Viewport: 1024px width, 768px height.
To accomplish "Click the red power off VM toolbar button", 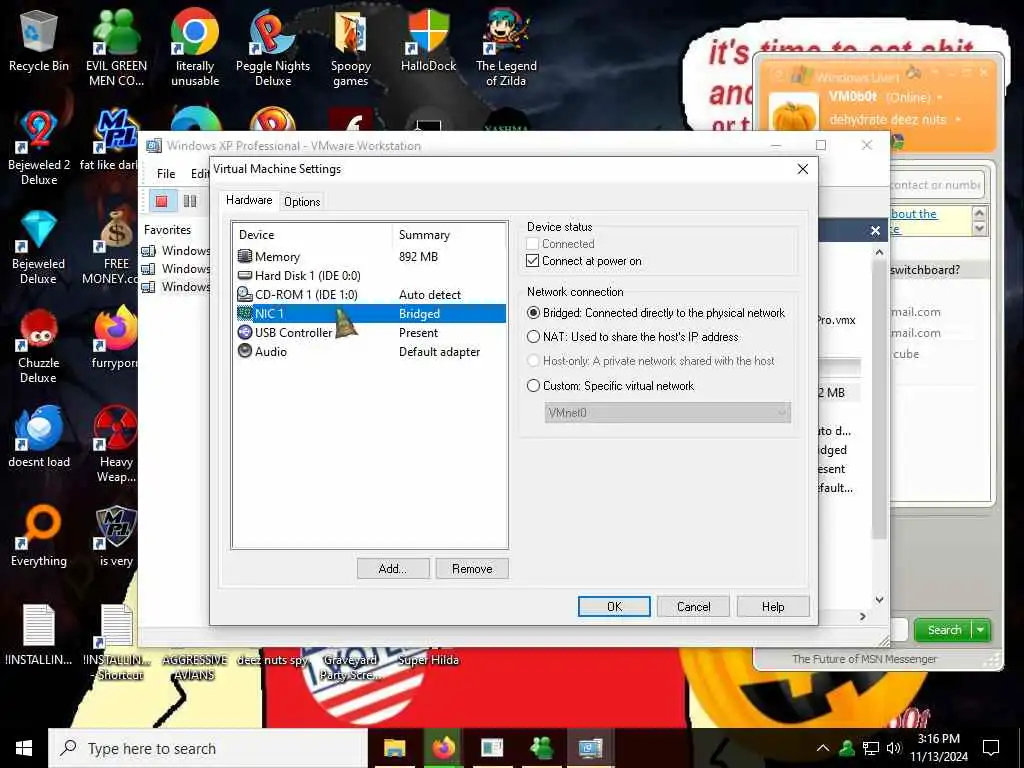I will point(161,200).
